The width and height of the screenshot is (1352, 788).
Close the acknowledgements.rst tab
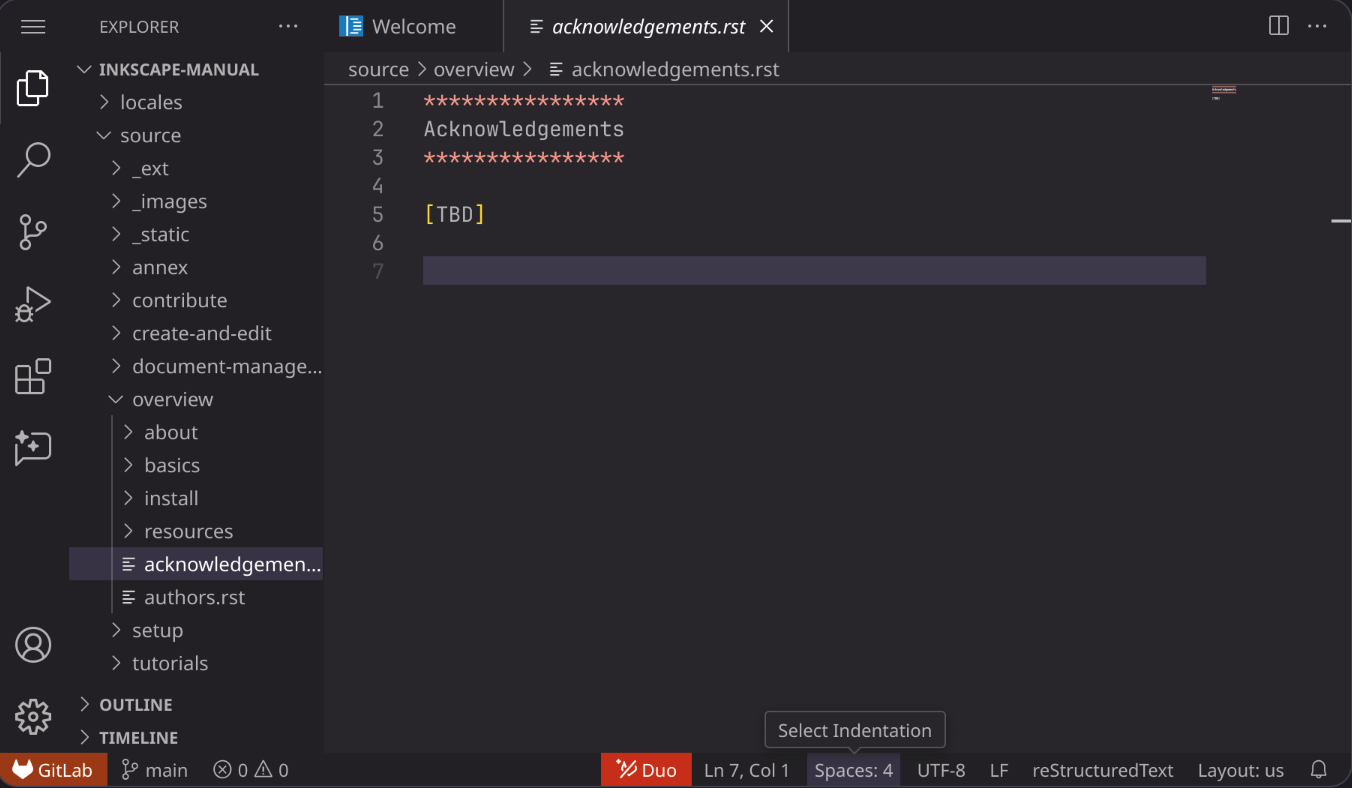(x=767, y=27)
